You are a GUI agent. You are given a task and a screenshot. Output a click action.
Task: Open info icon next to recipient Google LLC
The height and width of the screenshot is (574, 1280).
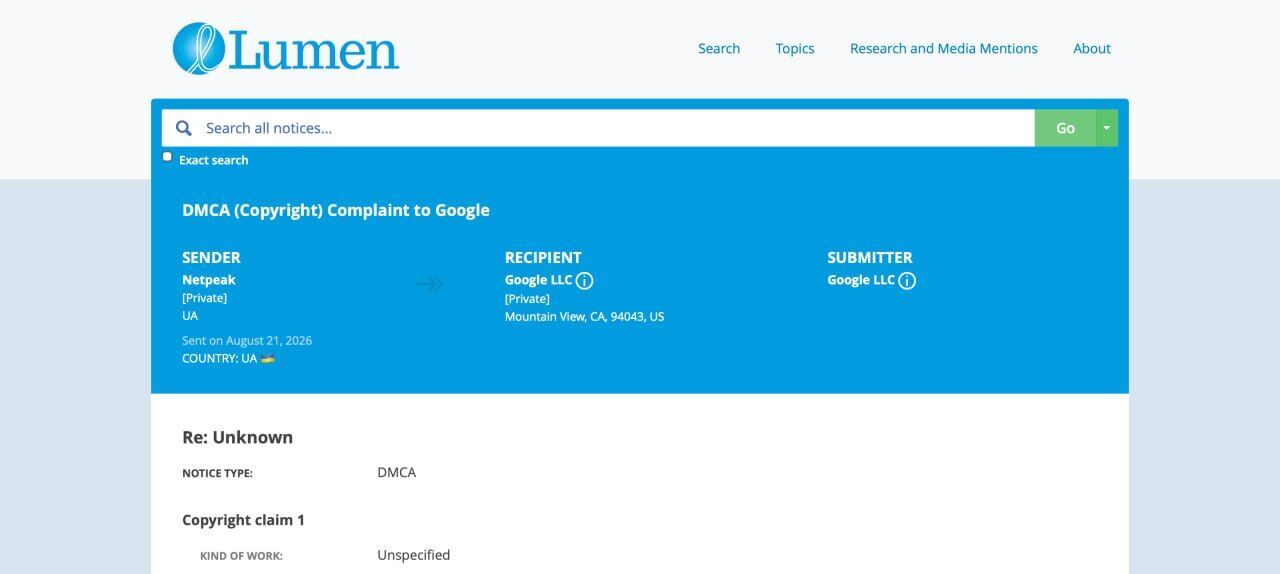coord(585,281)
